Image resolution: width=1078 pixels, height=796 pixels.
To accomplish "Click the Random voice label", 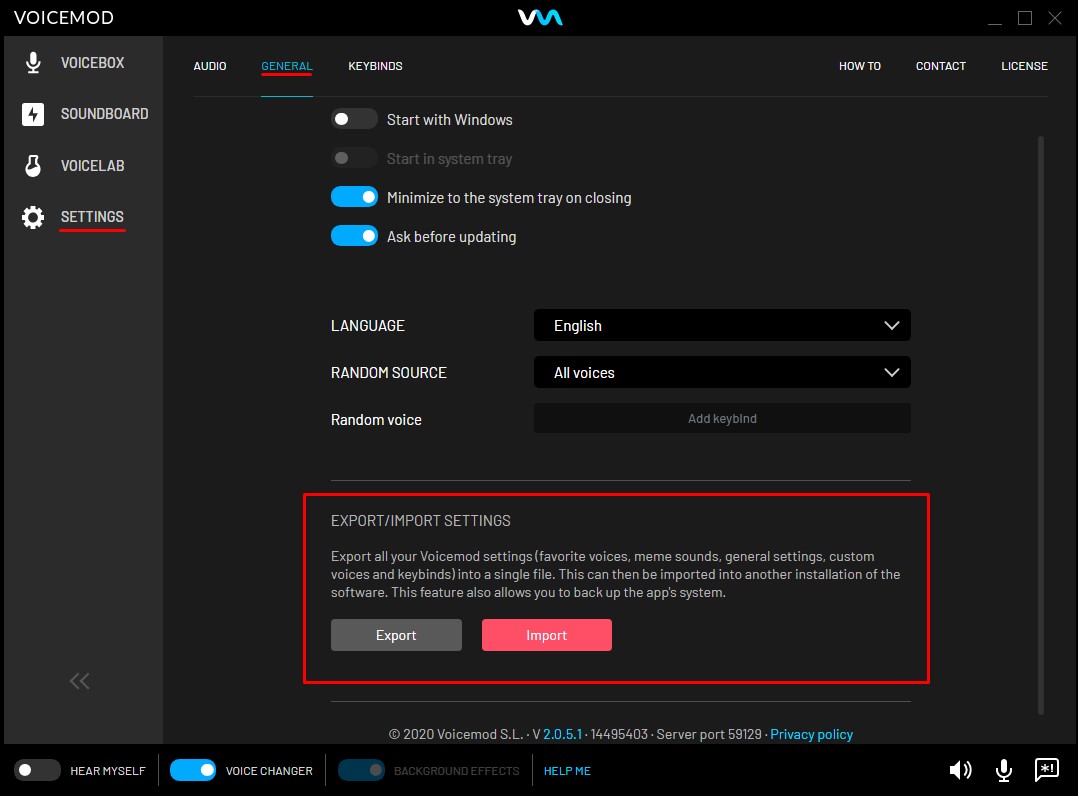I will pos(376,419).
